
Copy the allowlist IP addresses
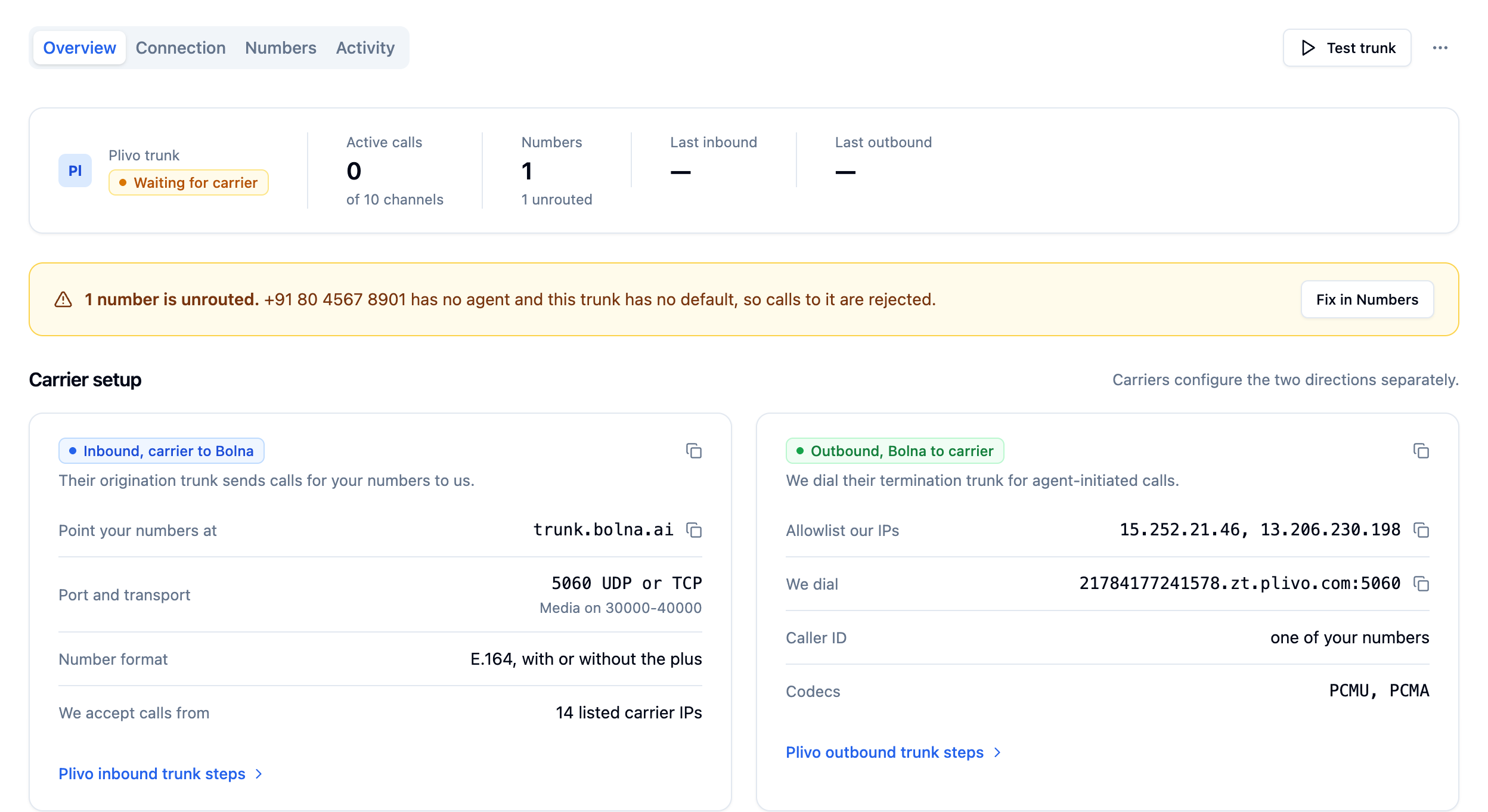pyautogui.click(x=1421, y=530)
